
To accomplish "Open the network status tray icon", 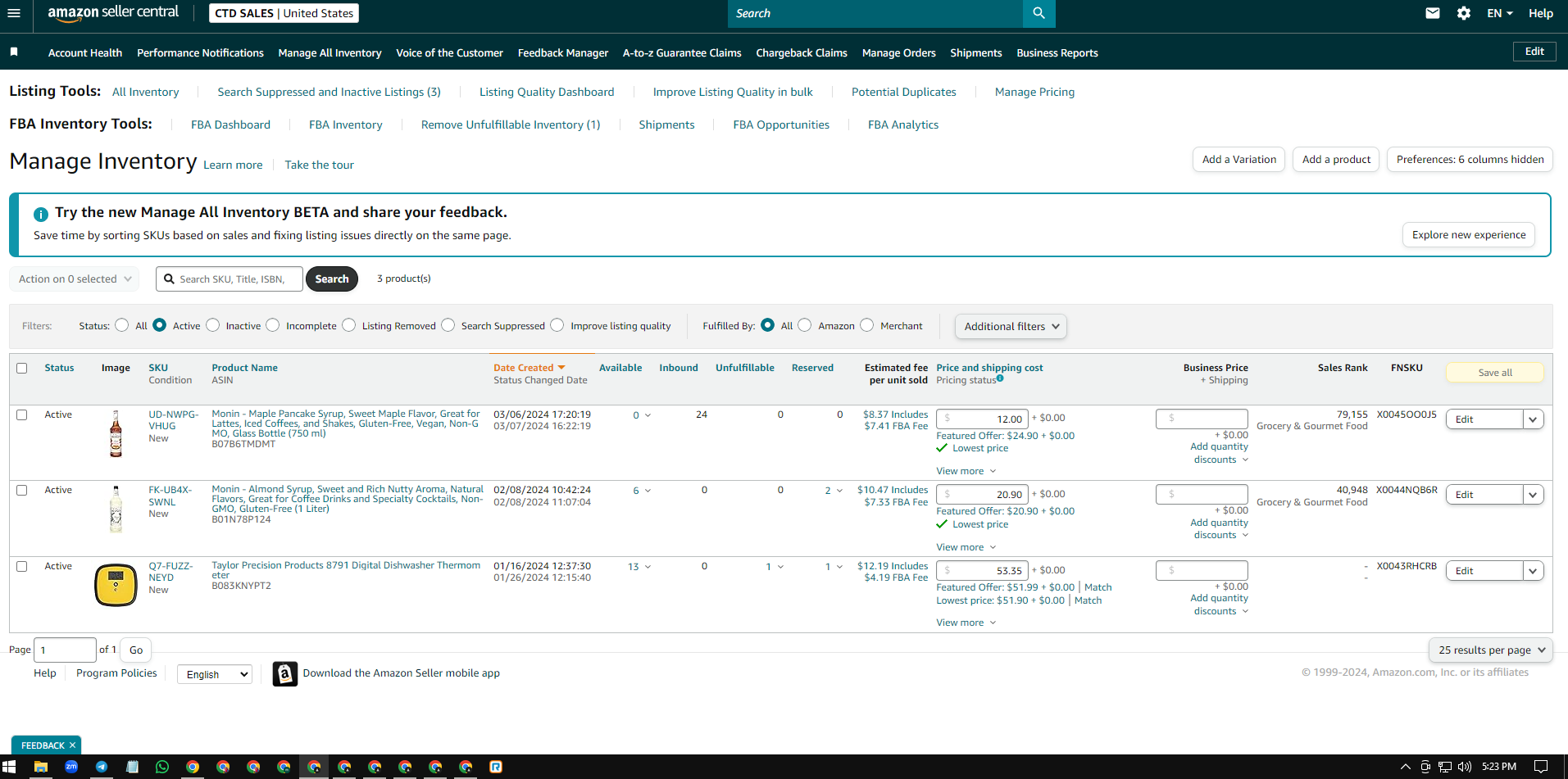I will 1445,767.
